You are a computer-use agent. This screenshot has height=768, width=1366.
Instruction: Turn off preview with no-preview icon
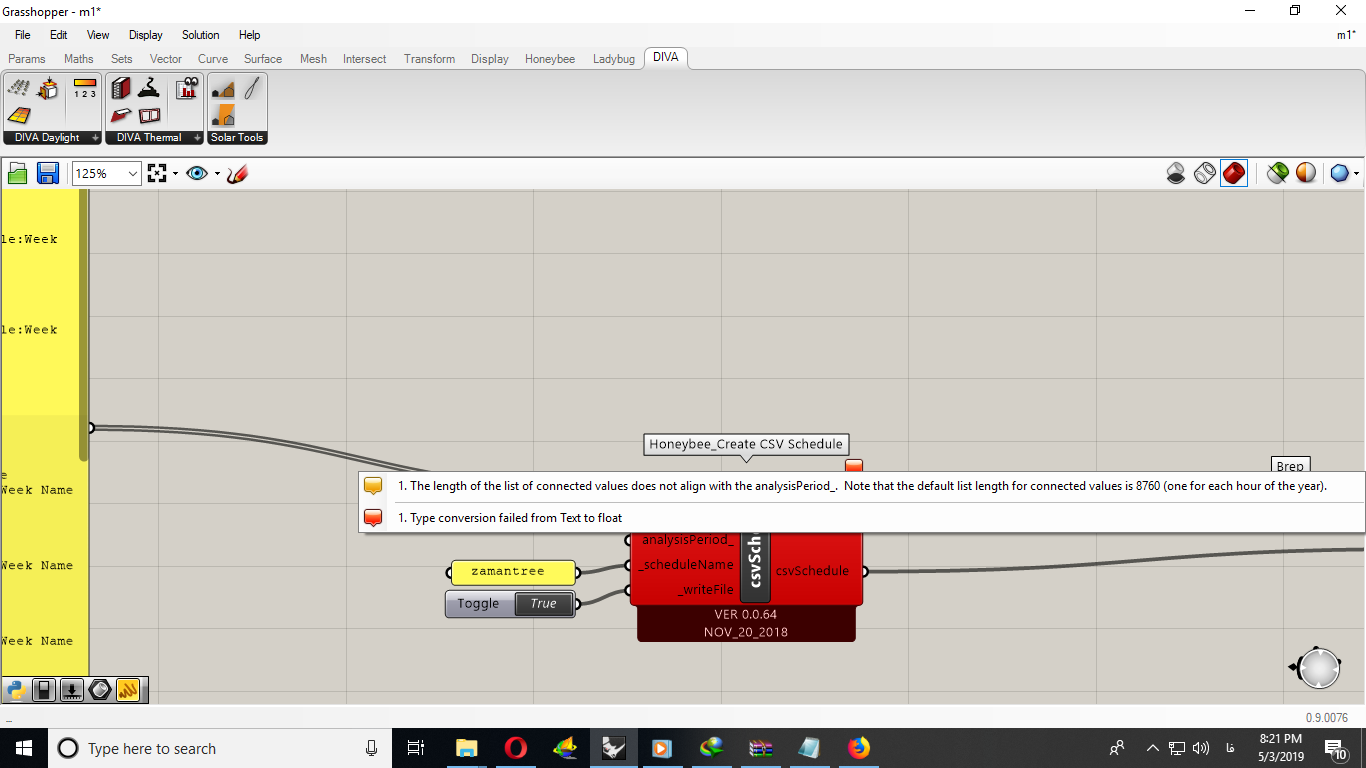click(x=1176, y=173)
